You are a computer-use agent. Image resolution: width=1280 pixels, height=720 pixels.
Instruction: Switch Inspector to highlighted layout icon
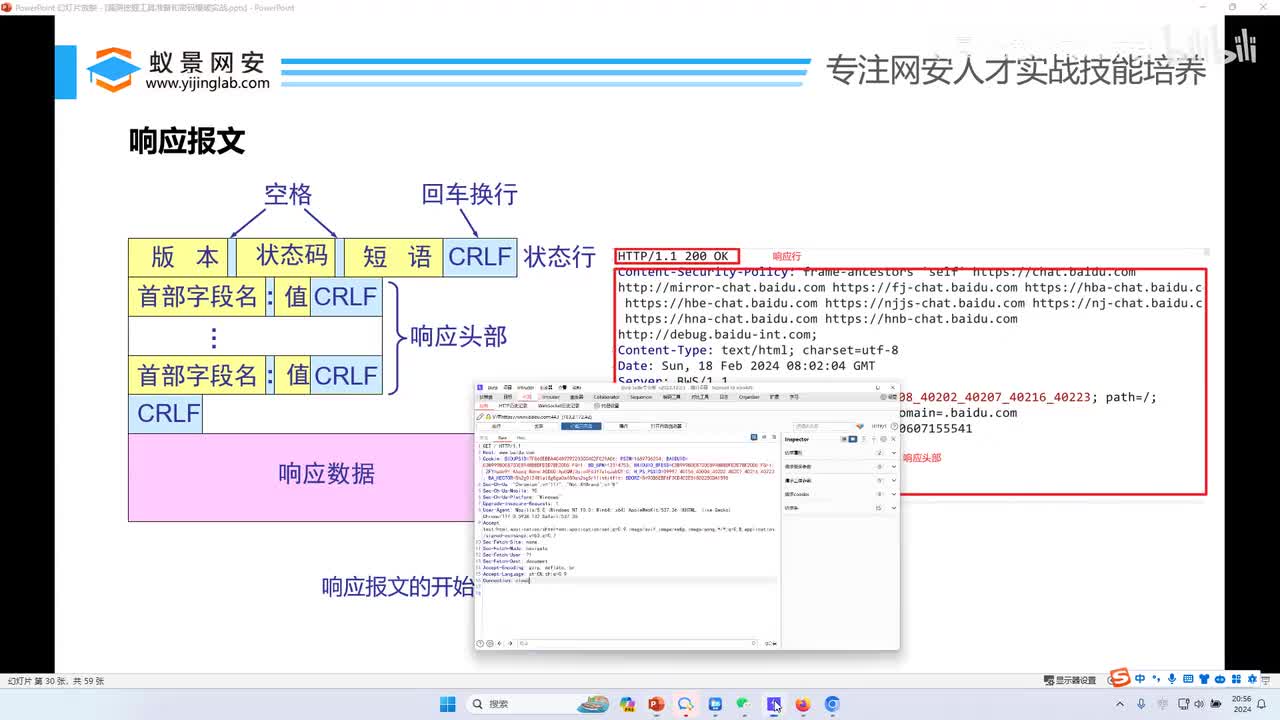click(x=853, y=439)
